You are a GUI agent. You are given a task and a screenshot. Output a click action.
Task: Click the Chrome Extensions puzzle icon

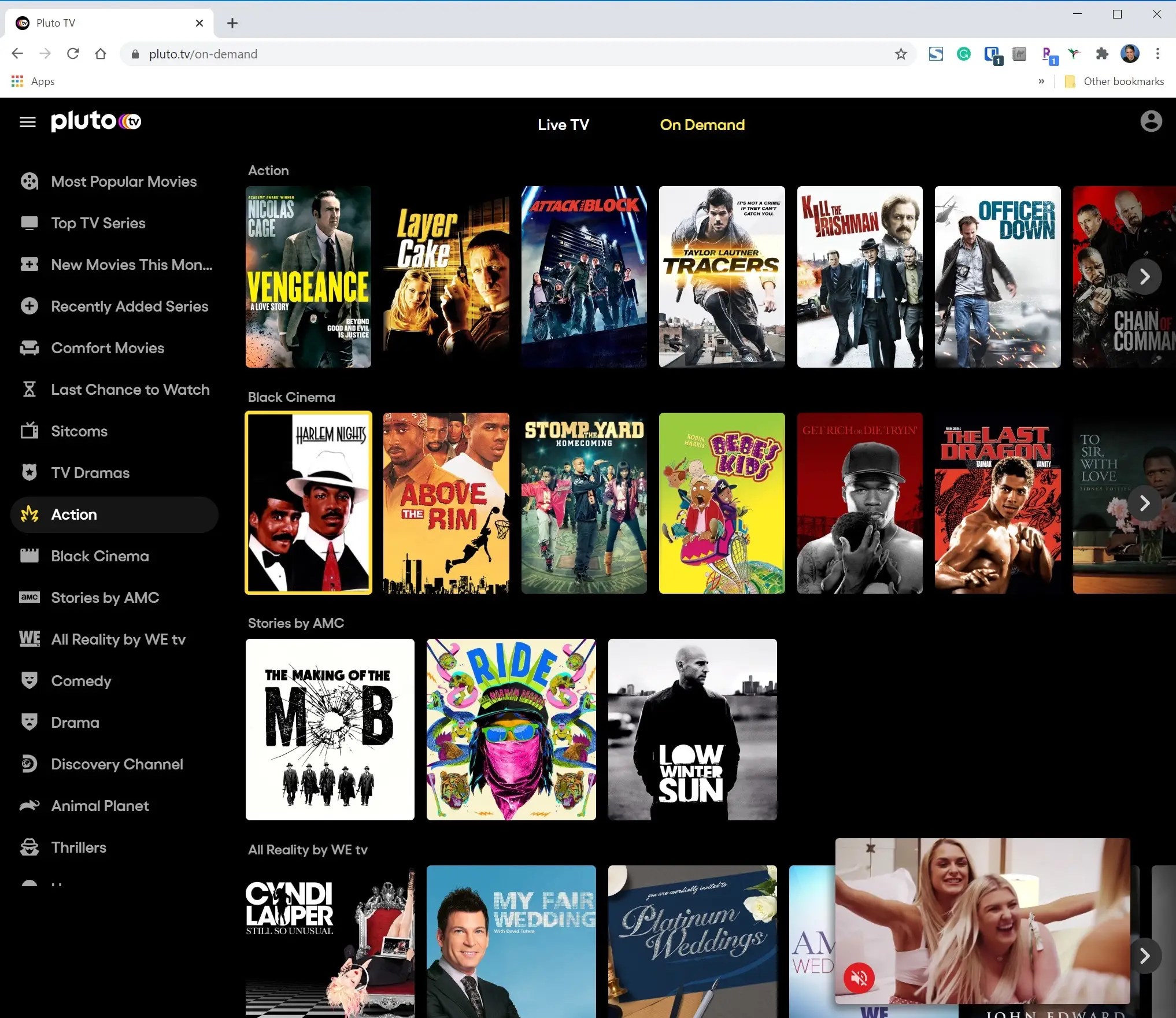point(1102,54)
